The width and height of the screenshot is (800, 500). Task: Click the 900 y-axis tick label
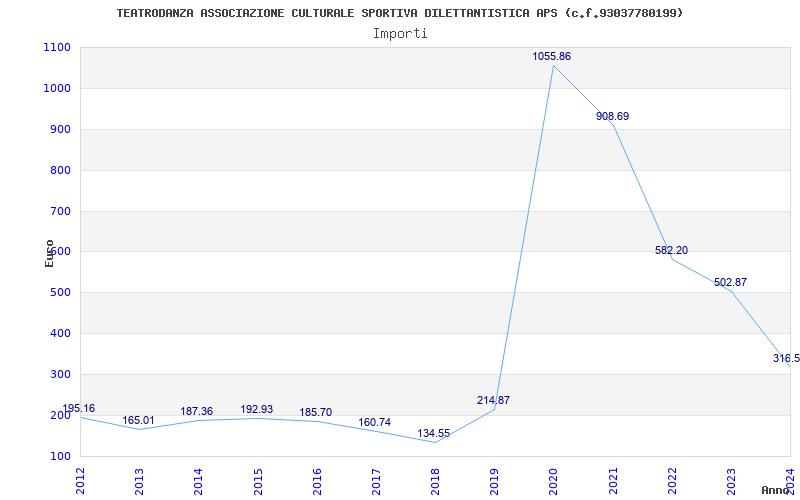(60, 130)
